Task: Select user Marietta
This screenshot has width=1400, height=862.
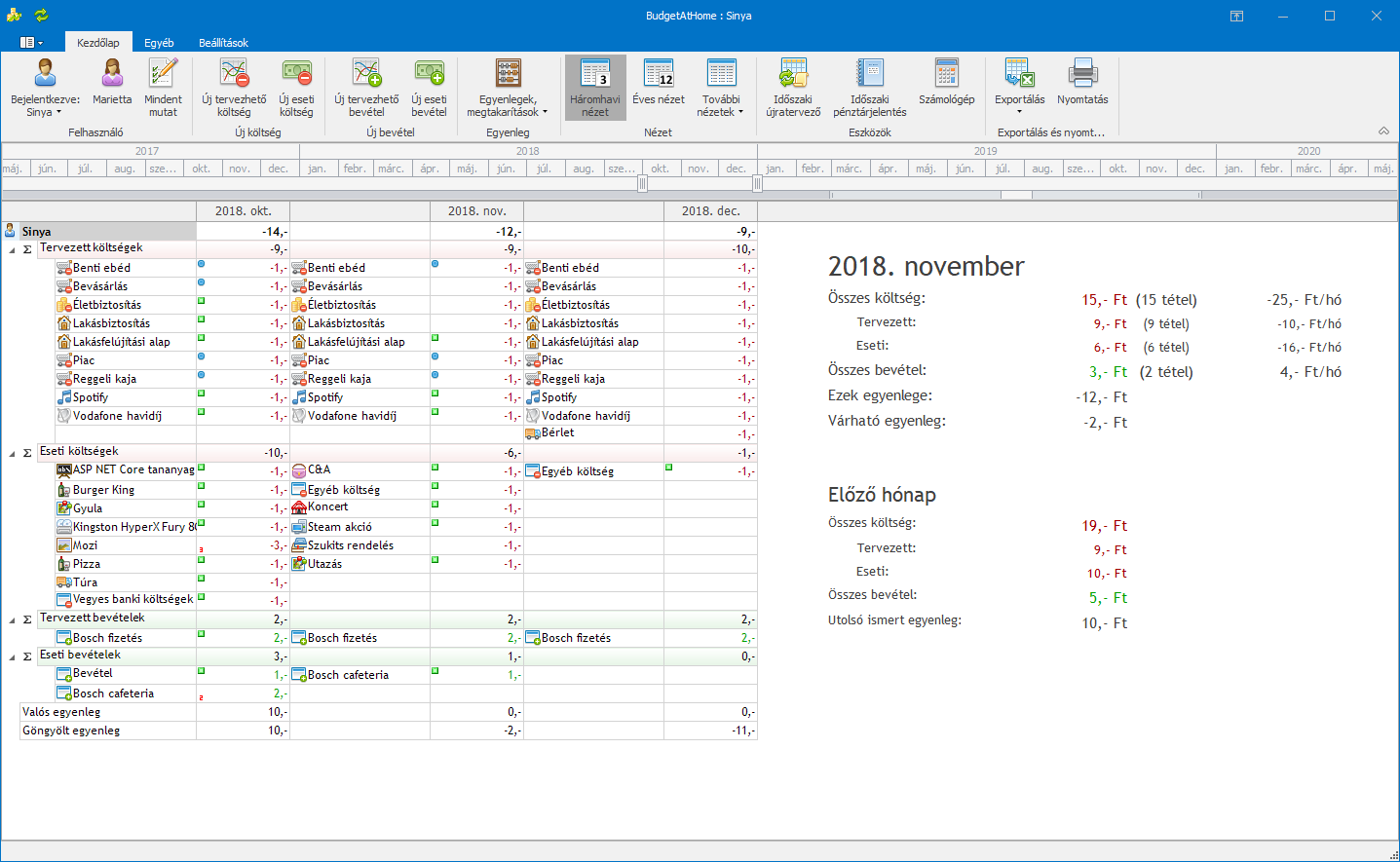Action: click(x=112, y=75)
